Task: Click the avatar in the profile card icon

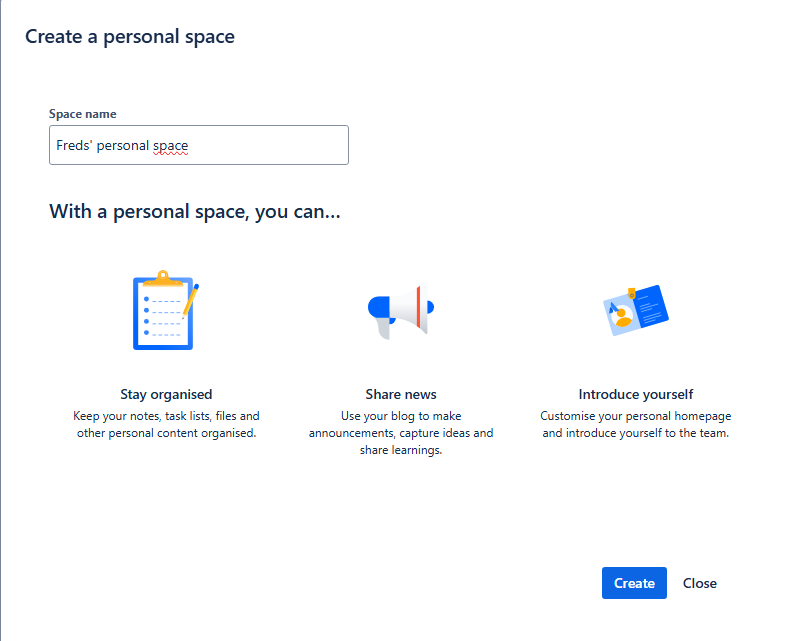Action: coord(621,317)
